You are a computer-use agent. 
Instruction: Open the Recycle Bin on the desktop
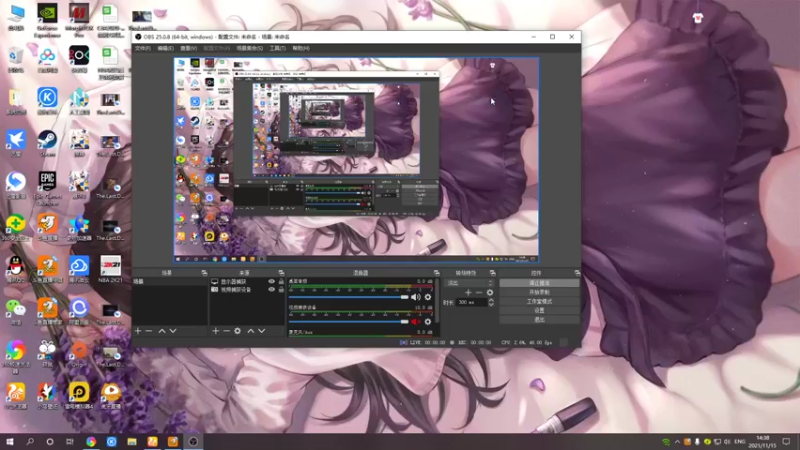(16, 60)
